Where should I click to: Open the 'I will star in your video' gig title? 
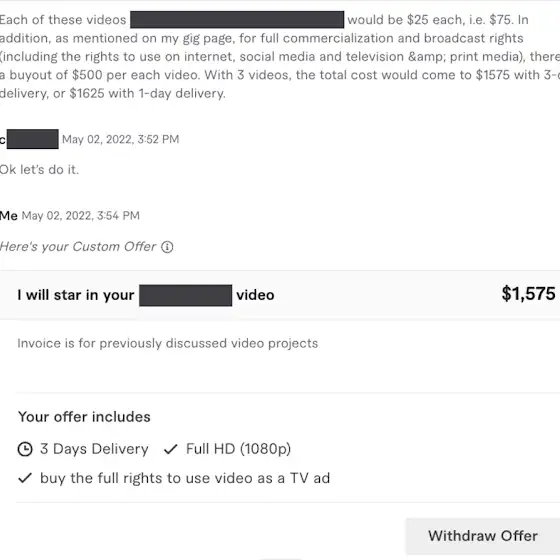pyautogui.click(x=146, y=295)
